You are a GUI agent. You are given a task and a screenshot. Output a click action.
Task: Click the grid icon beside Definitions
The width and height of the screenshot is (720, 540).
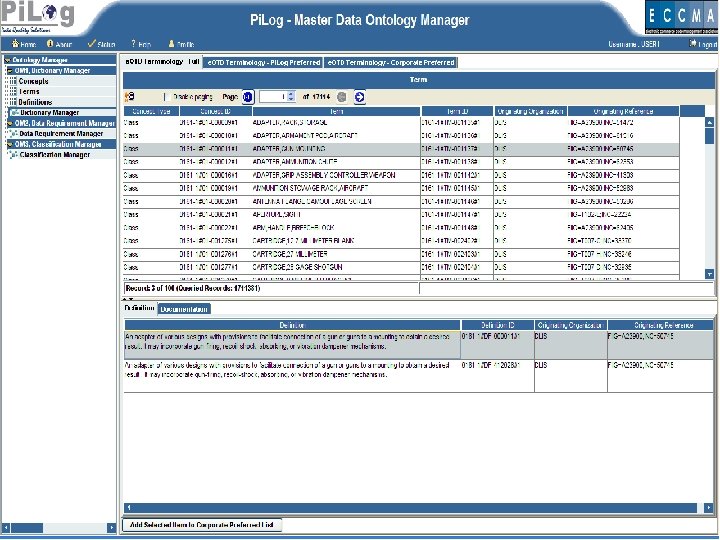[13, 102]
